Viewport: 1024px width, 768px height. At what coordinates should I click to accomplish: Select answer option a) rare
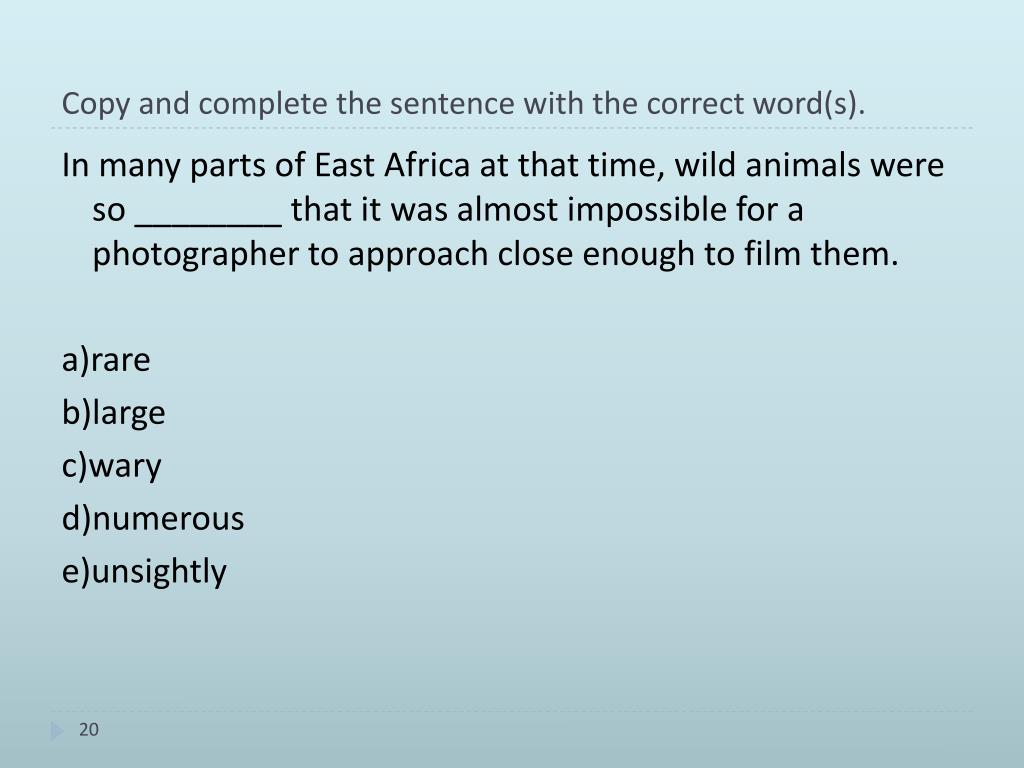coord(106,360)
